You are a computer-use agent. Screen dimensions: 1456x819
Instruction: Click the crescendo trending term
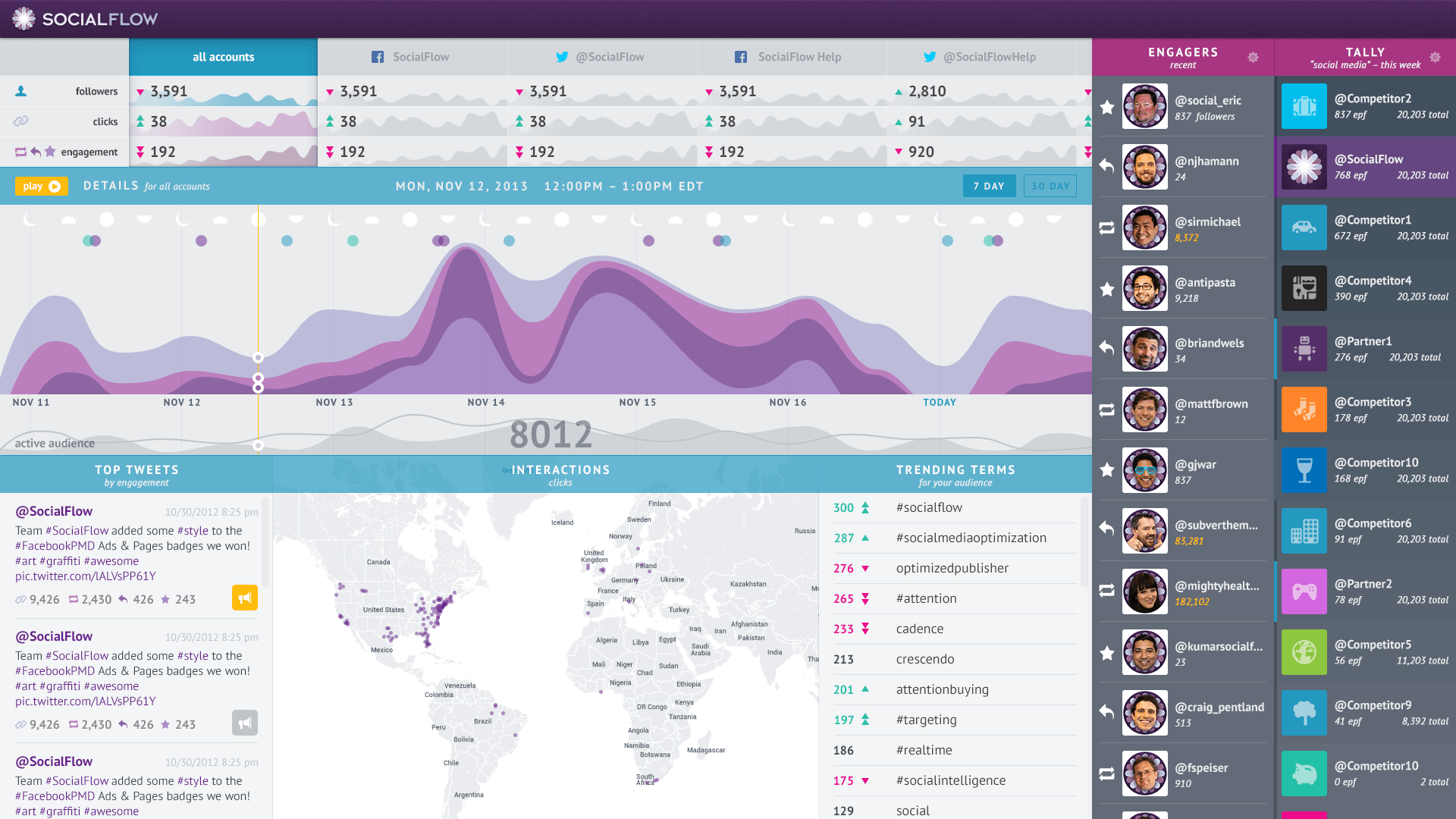click(x=925, y=659)
